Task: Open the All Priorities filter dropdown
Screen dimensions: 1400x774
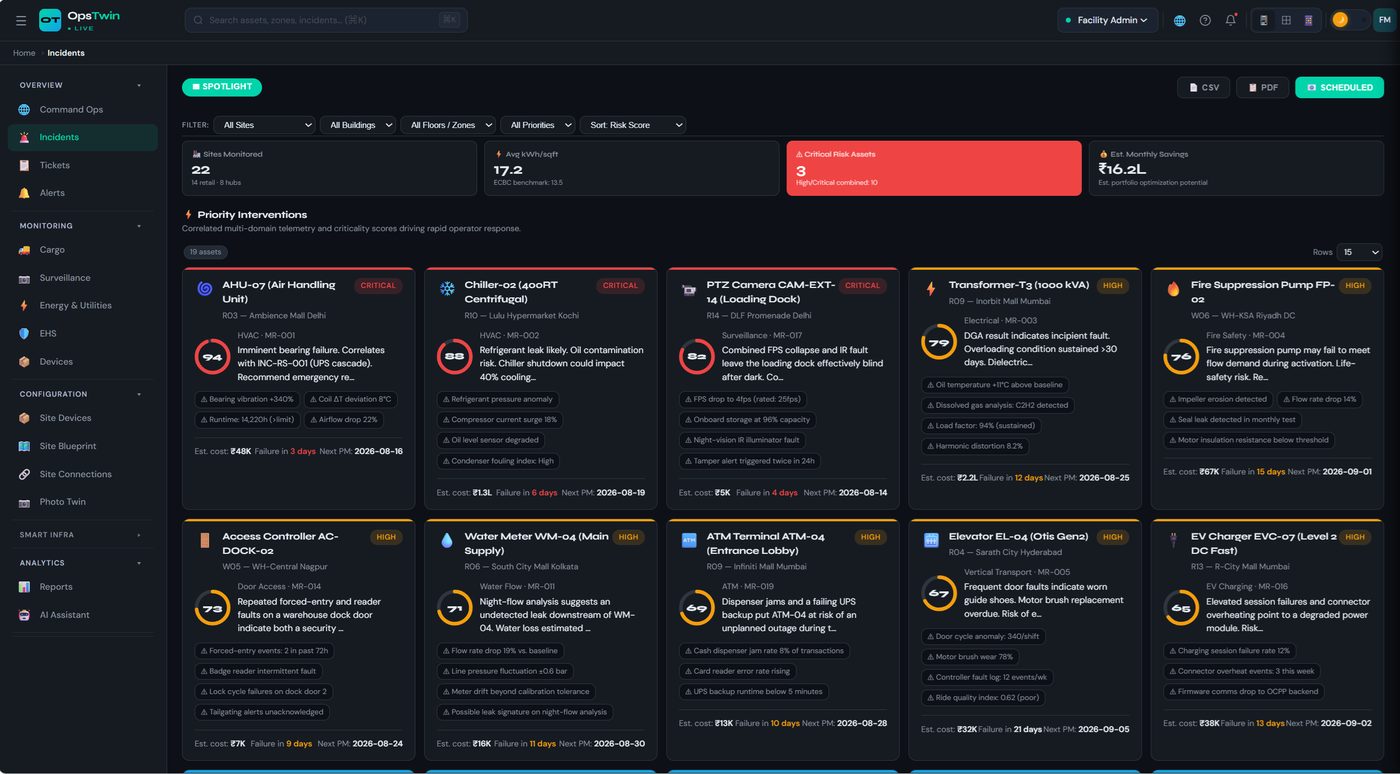Action: coord(537,125)
